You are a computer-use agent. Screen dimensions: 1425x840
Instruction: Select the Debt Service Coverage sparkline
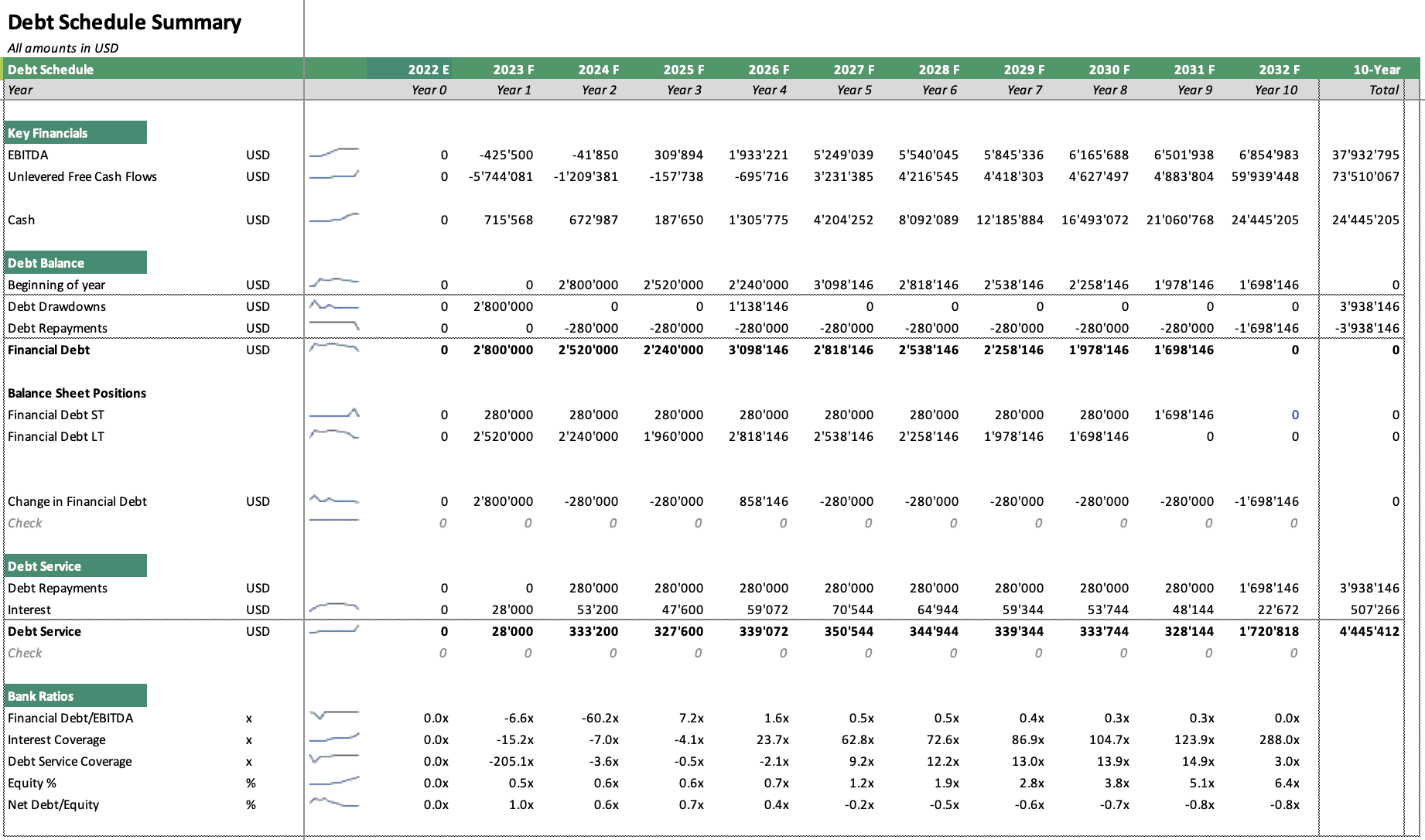click(334, 760)
